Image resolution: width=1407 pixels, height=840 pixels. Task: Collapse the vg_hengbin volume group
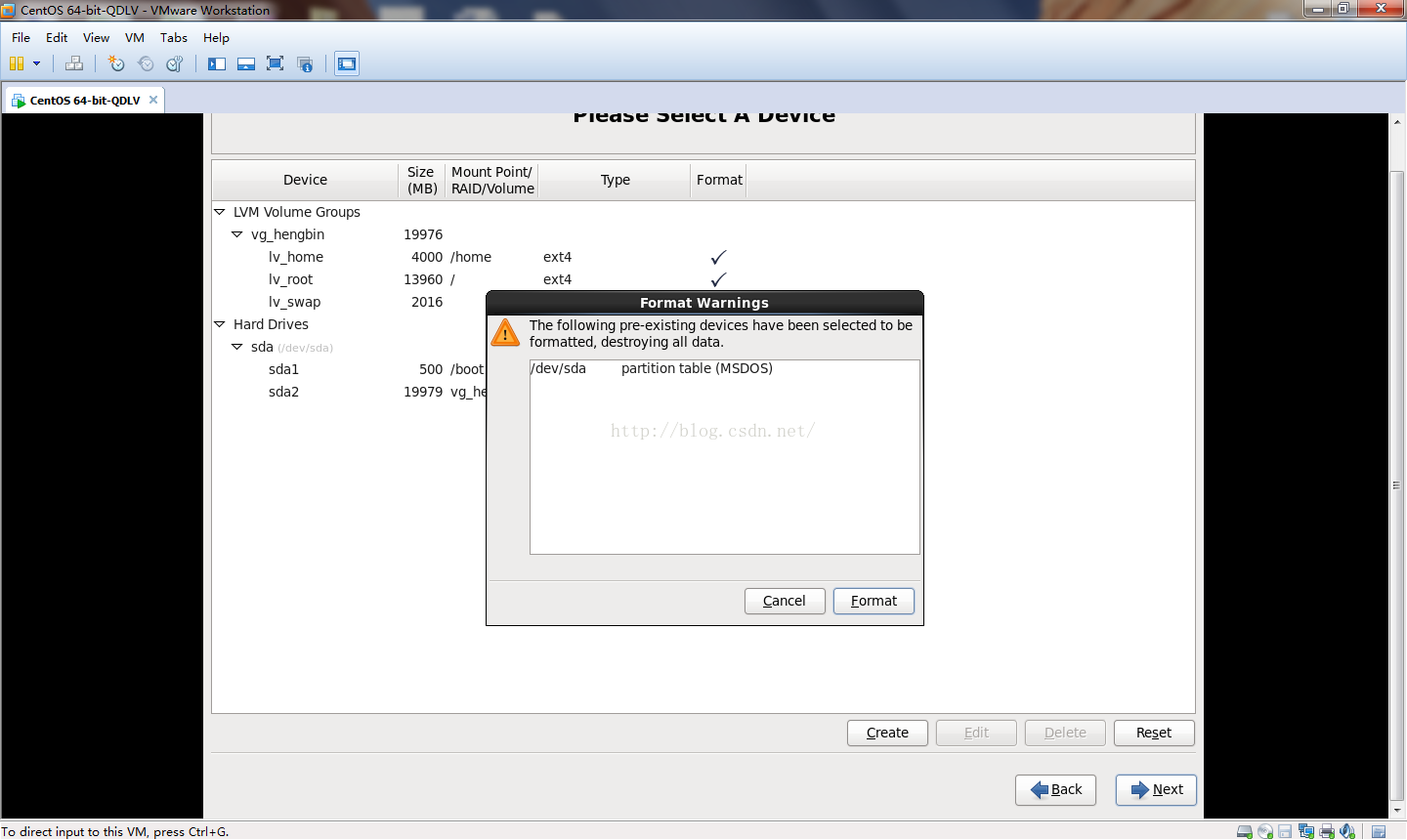coord(237,234)
